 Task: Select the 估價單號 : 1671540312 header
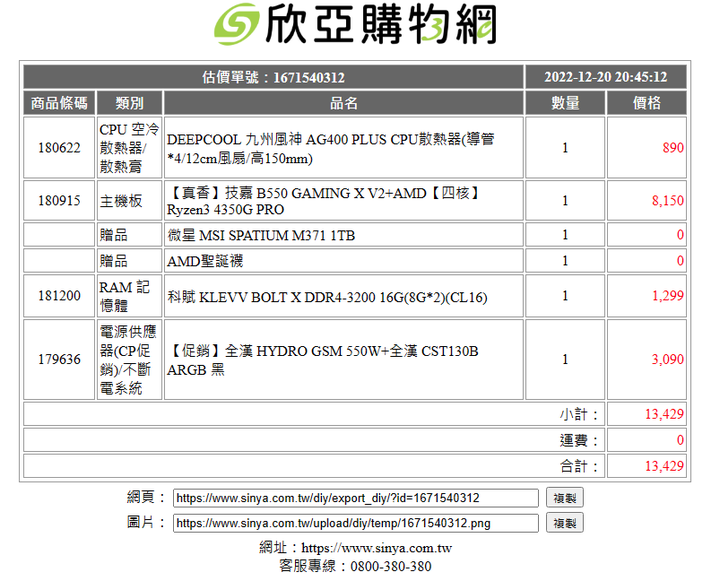tap(274, 77)
